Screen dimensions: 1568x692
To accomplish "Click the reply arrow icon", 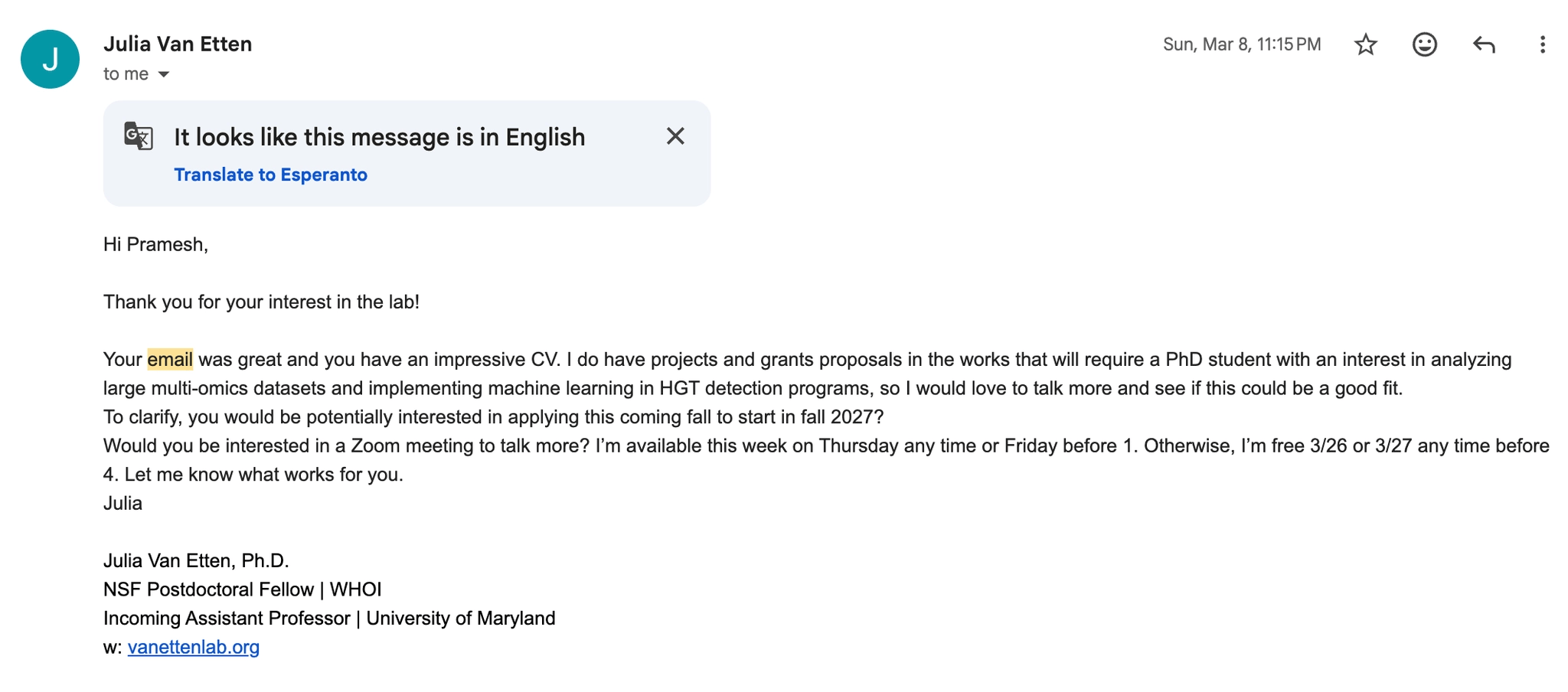I will (1484, 45).
